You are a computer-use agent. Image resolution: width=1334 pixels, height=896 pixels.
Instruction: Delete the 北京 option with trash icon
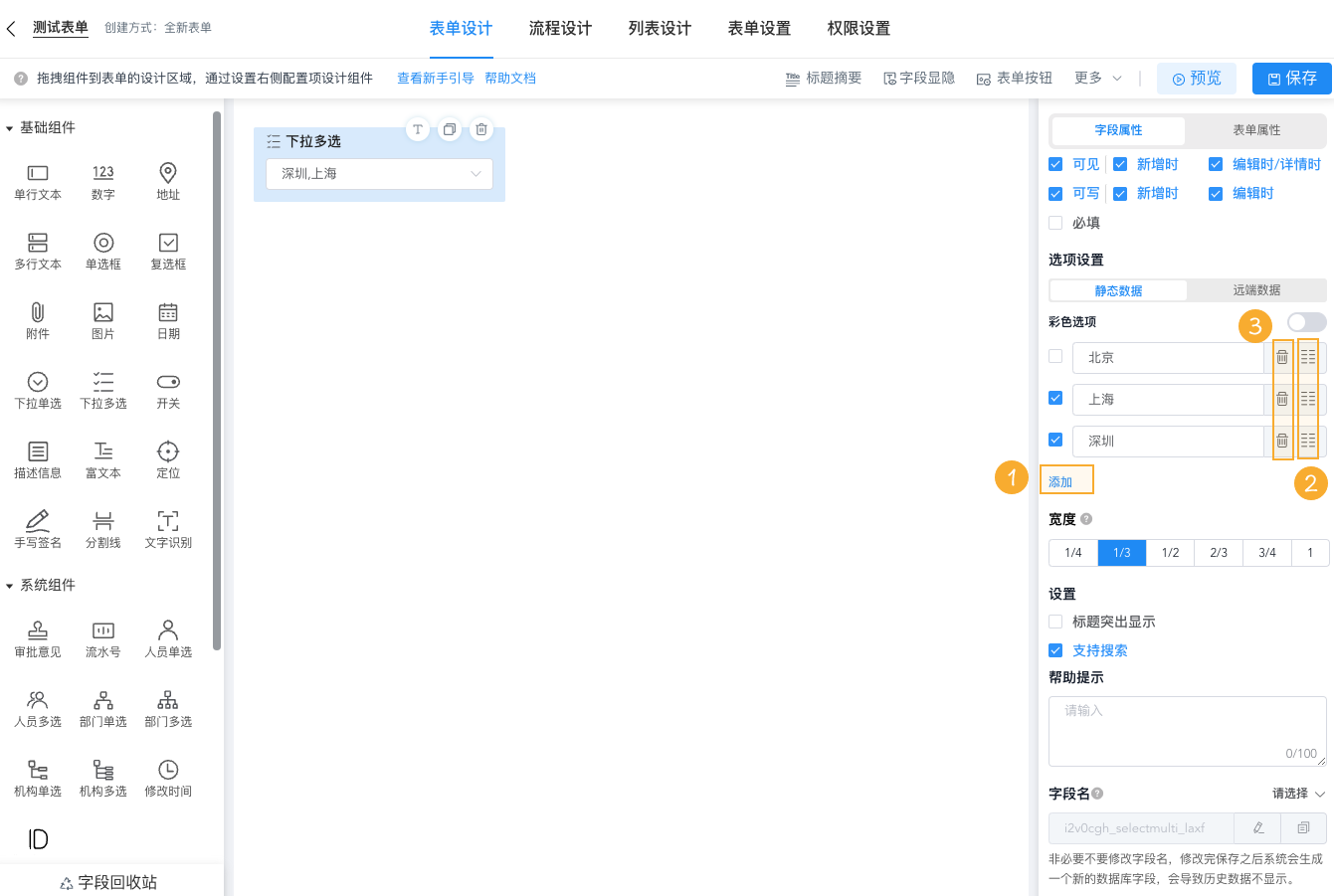[1282, 357]
